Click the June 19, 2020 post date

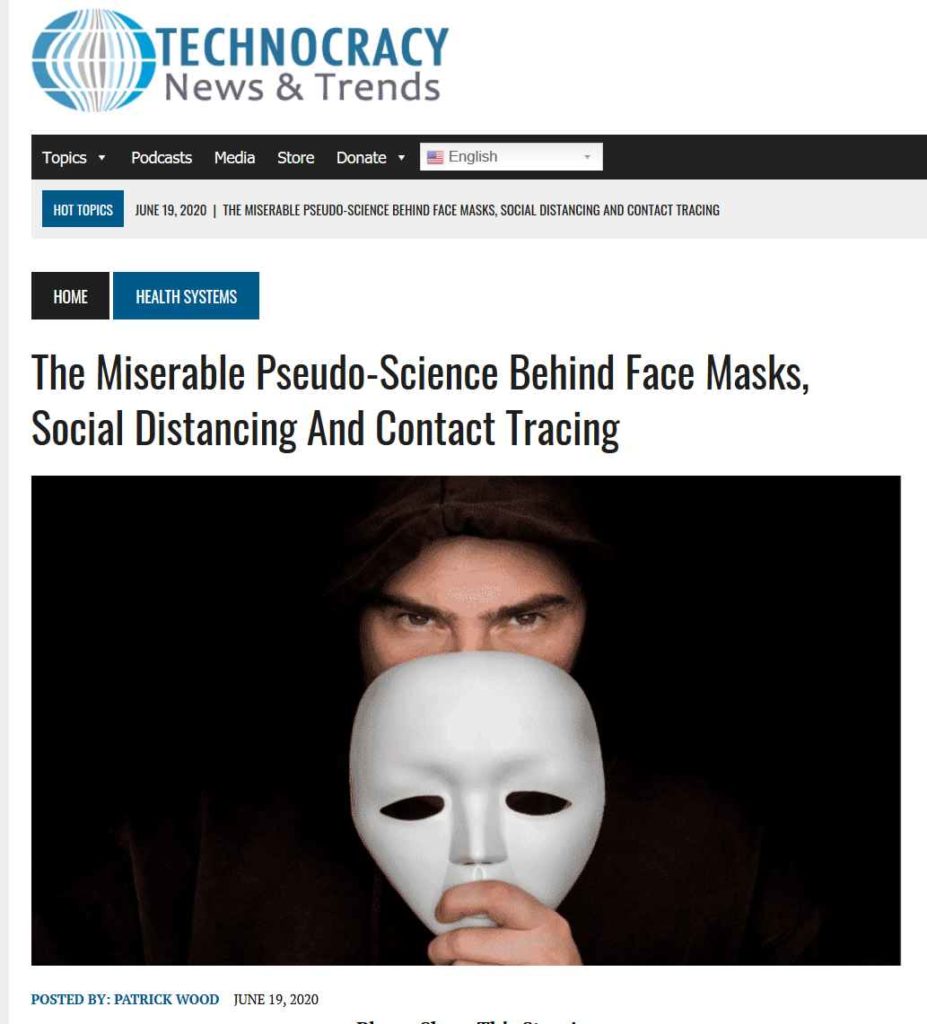click(x=276, y=999)
